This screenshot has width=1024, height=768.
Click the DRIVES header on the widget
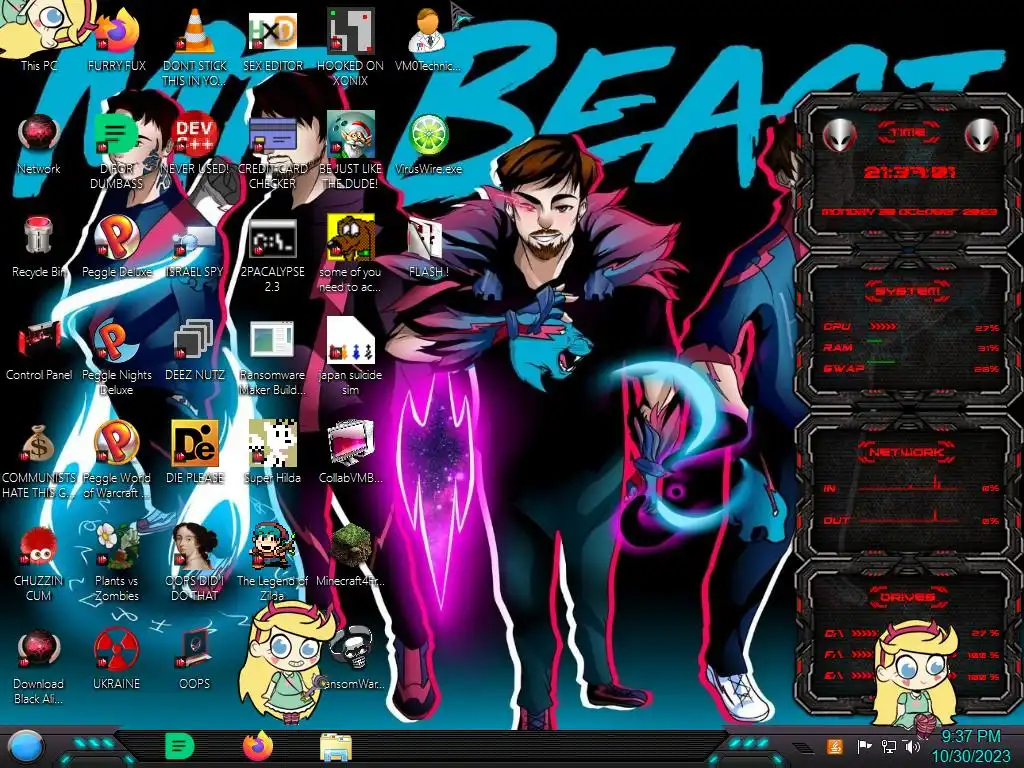(x=907, y=597)
